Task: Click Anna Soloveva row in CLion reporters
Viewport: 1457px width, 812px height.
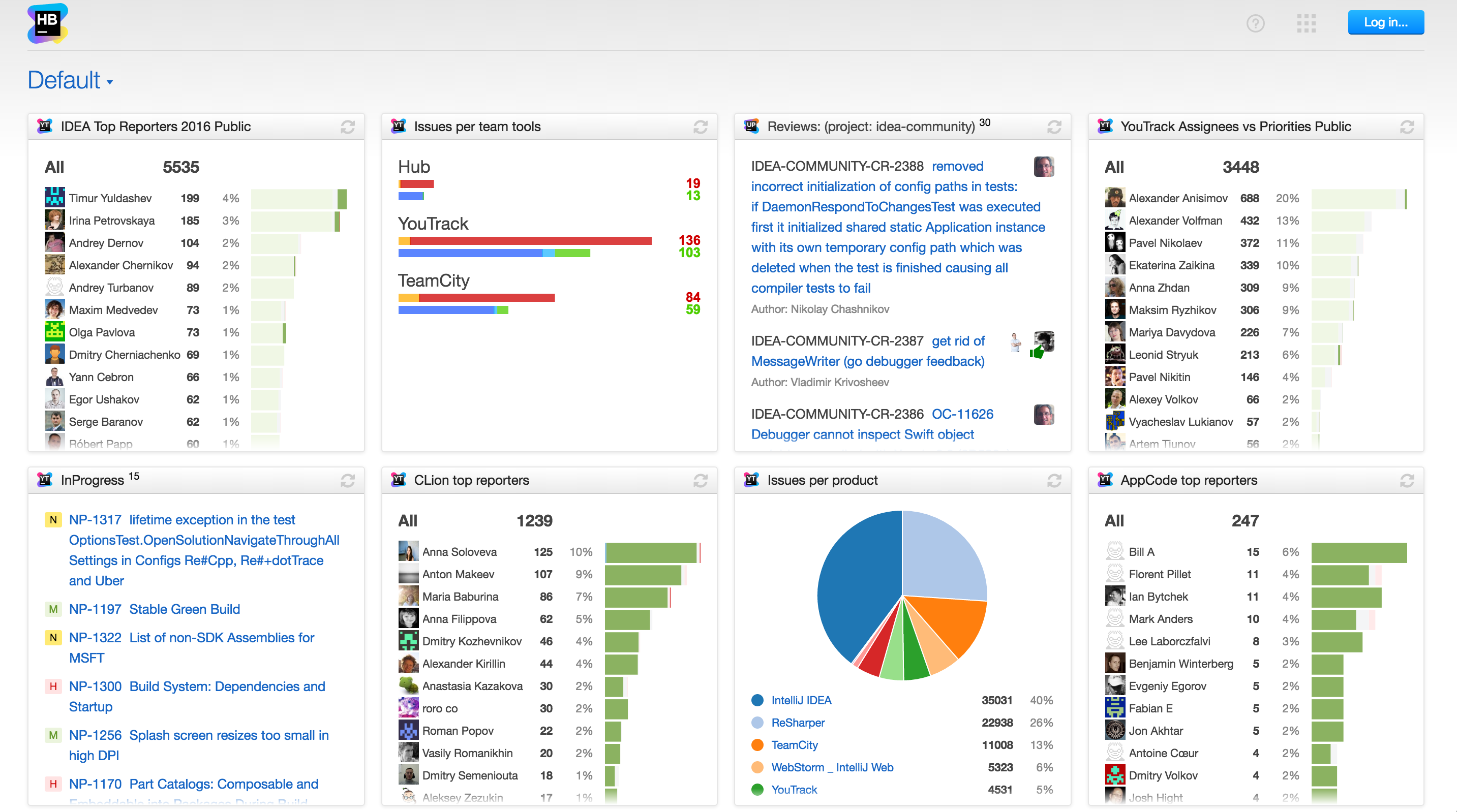Action: click(x=550, y=552)
